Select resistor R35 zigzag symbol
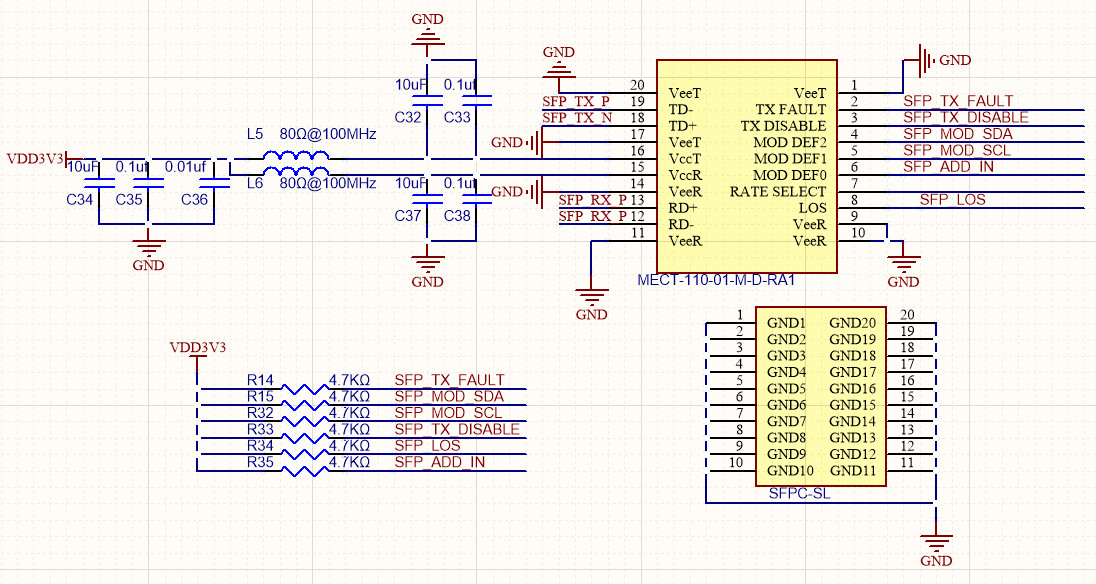Screen dimensions: 1096x584 click(x=305, y=471)
